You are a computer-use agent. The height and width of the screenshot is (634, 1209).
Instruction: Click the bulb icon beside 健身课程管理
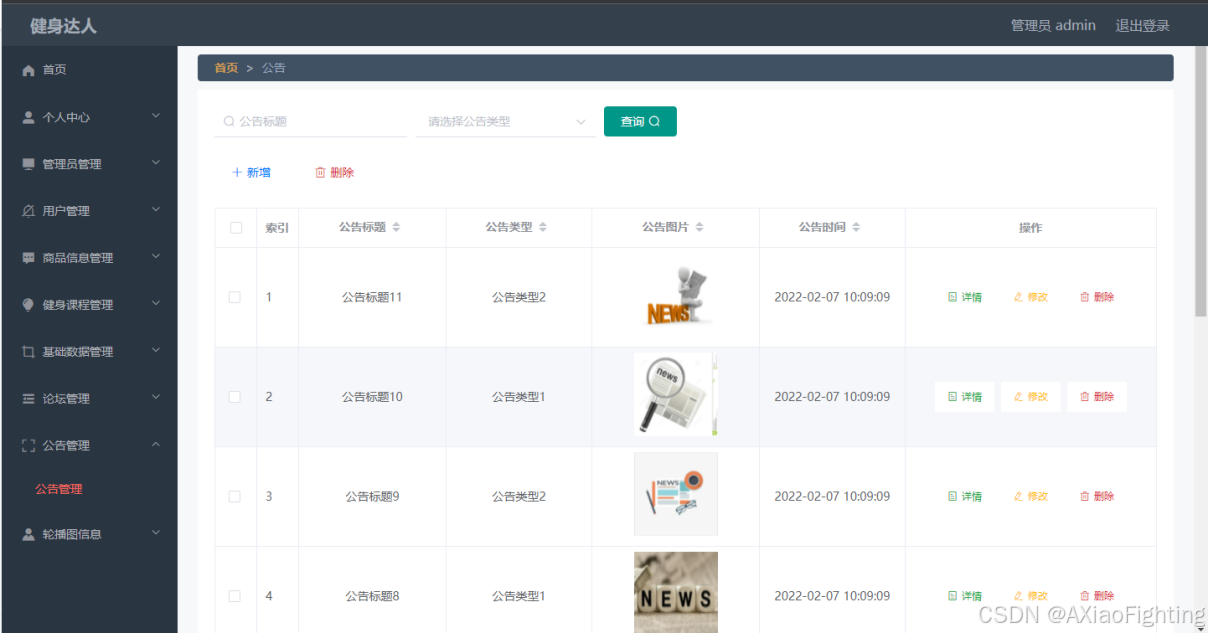click(x=28, y=305)
